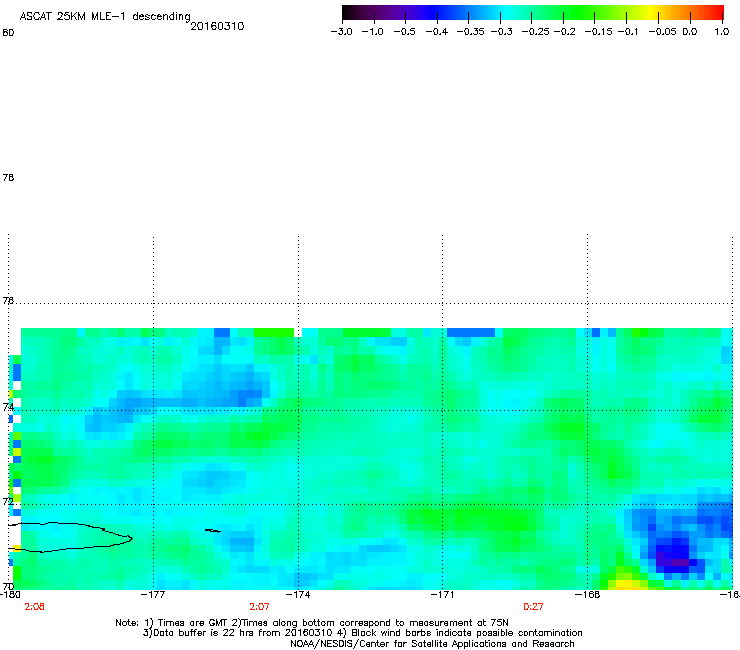Click the red time stamp 2:07
Screen dimensions: 740x650
[x=259, y=607]
